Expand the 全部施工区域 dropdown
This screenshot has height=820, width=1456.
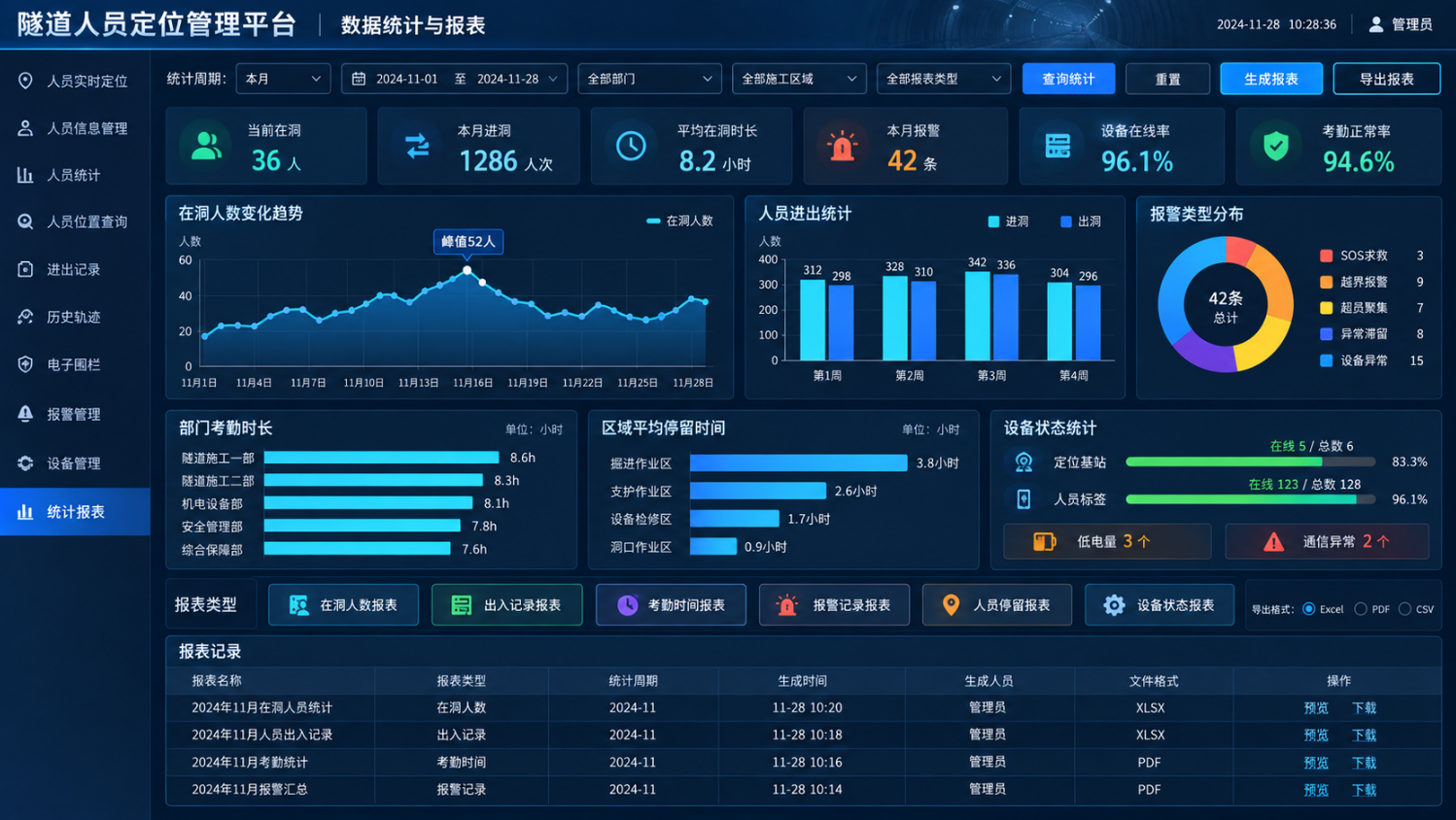[799, 79]
